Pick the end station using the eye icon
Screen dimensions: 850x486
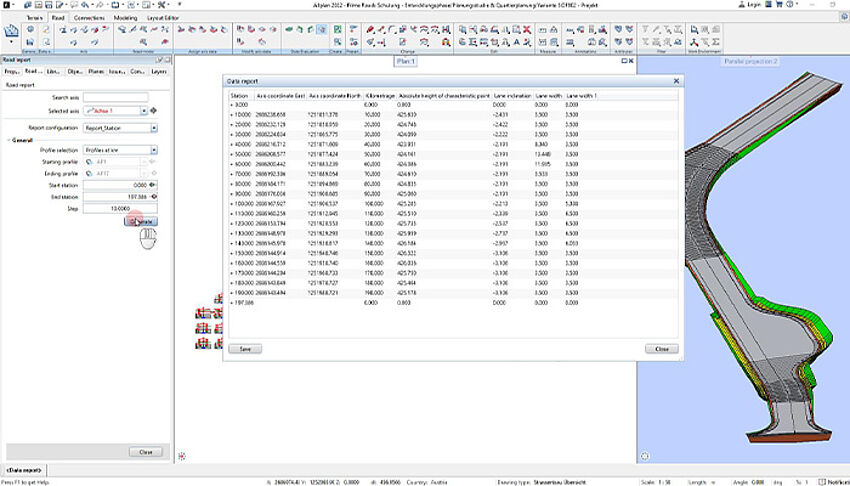coord(153,197)
